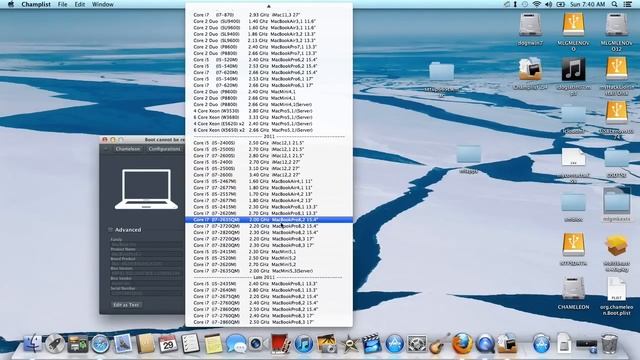Launch Launchpad rocket icon in dock

55,343
